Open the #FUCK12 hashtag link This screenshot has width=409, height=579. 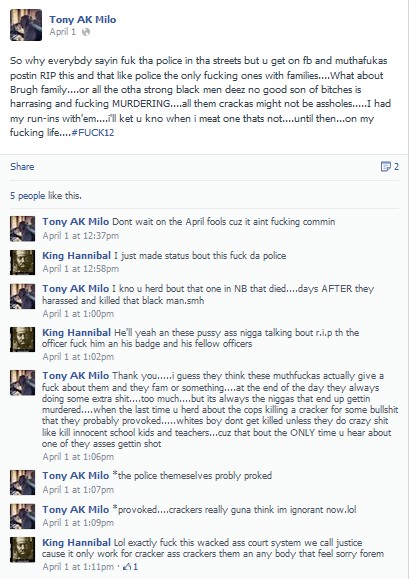[93, 133]
